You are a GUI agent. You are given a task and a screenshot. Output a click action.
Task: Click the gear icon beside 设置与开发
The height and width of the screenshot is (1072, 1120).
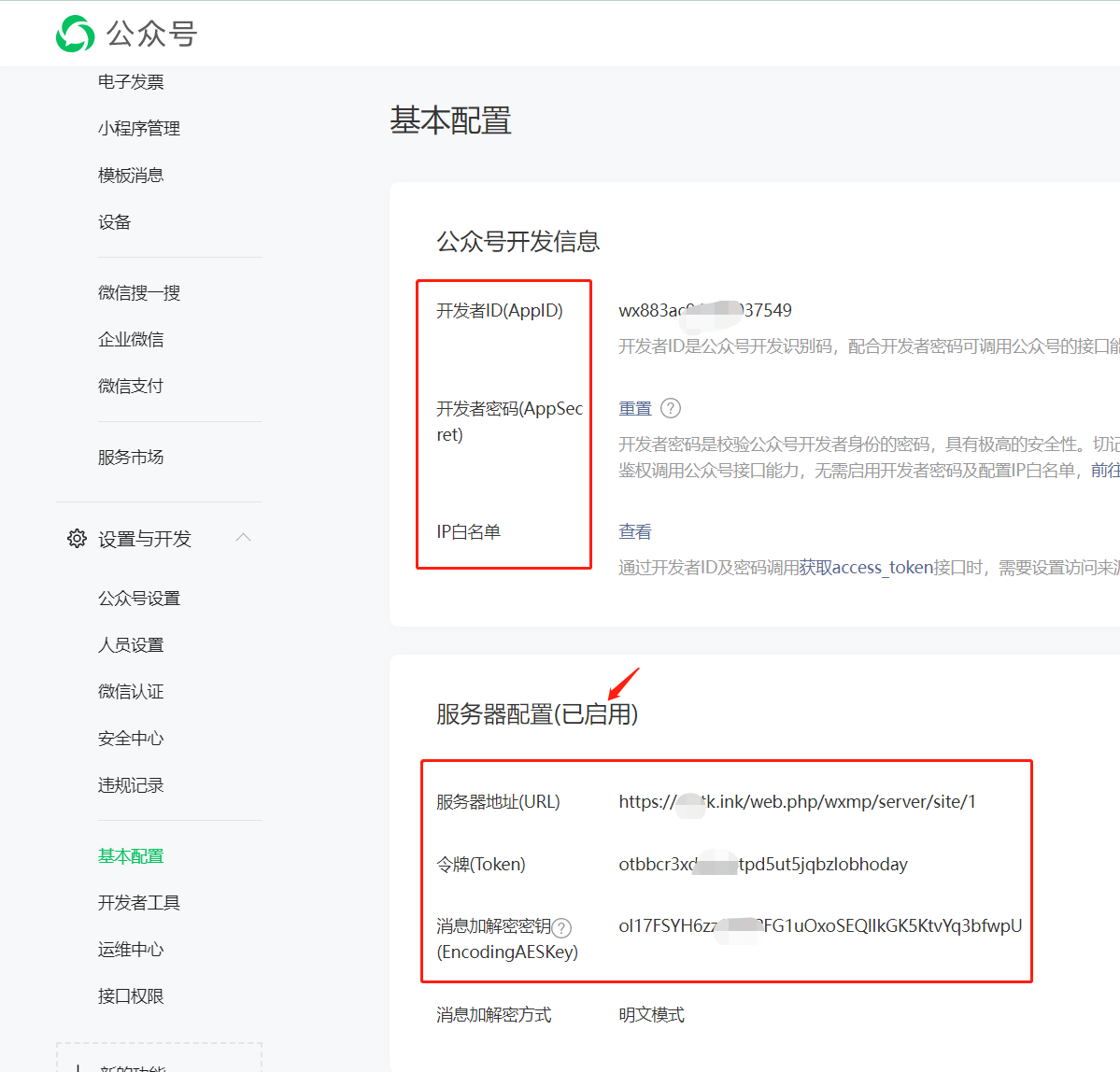[77, 537]
